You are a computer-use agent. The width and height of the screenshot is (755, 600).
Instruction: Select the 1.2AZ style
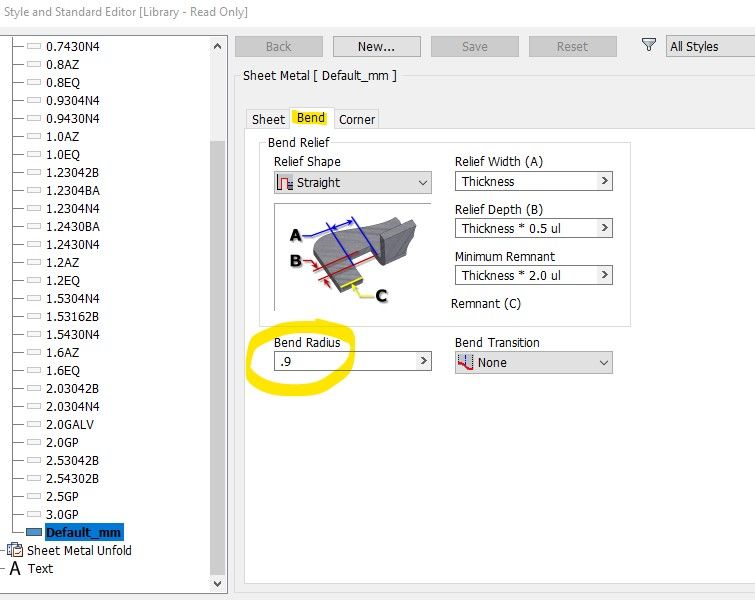pos(63,262)
